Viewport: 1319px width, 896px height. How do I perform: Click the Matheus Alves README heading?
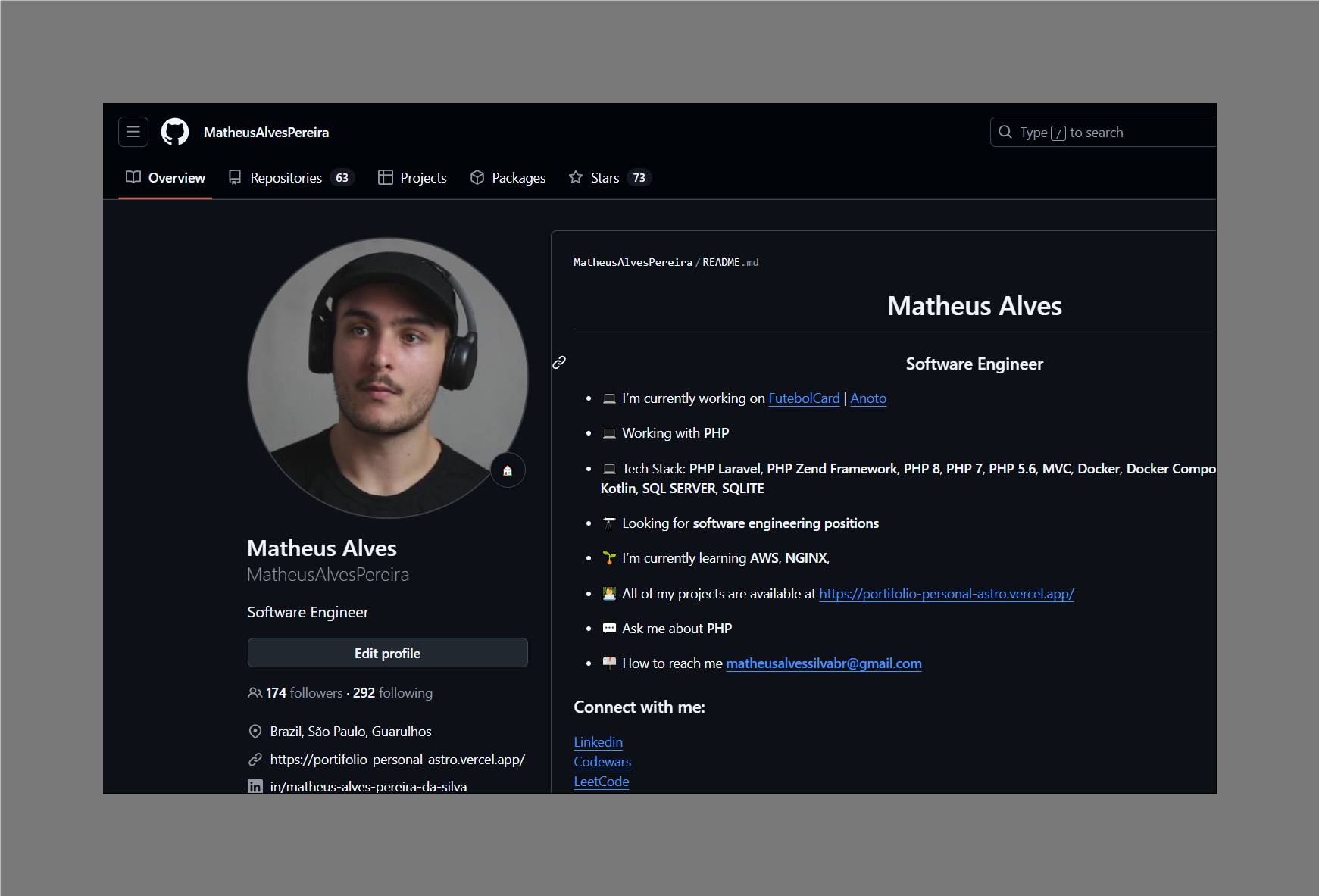974,306
